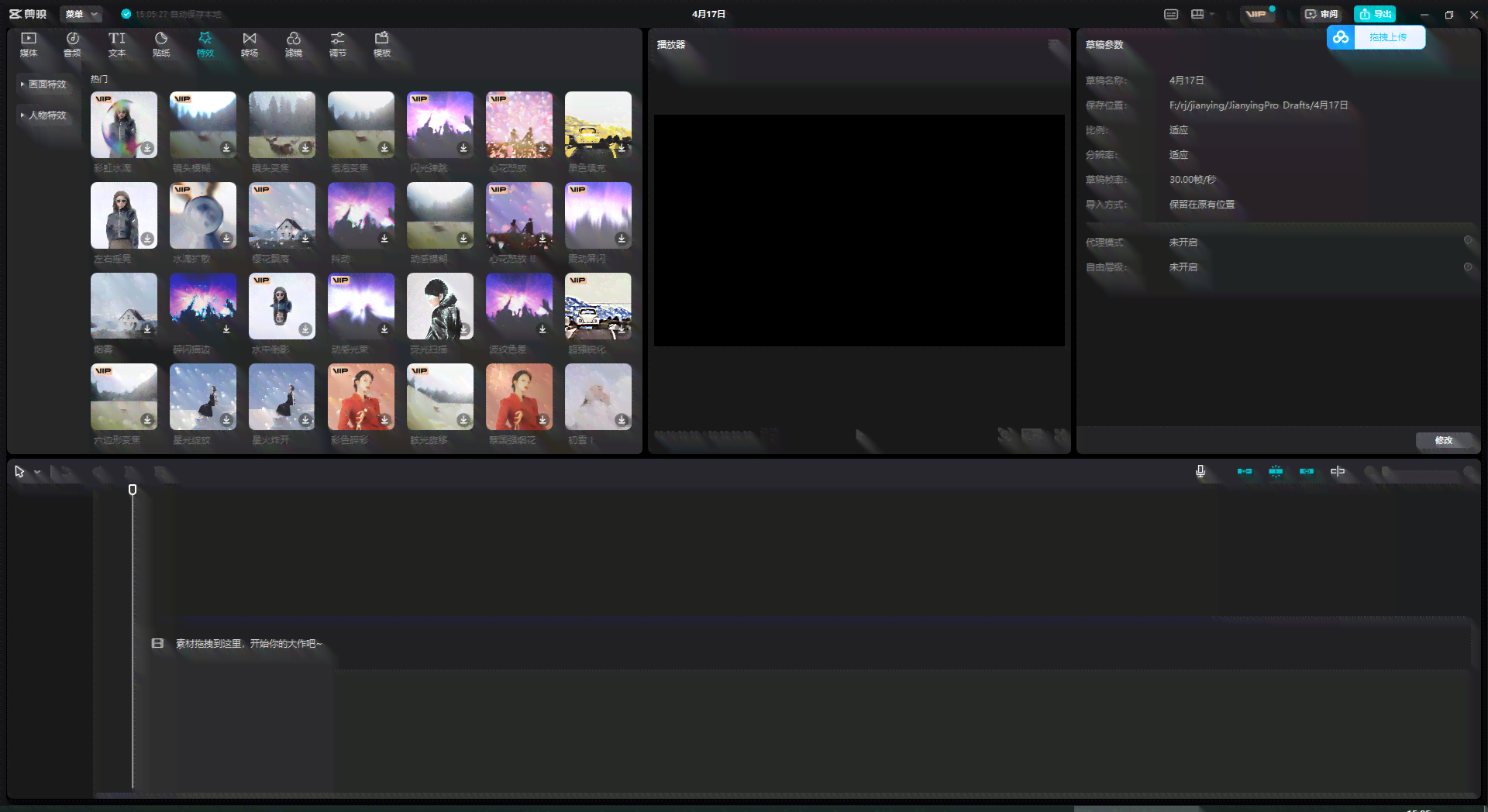Open the player panel menu icon
The image size is (1488, 812).
point(1054,45)
